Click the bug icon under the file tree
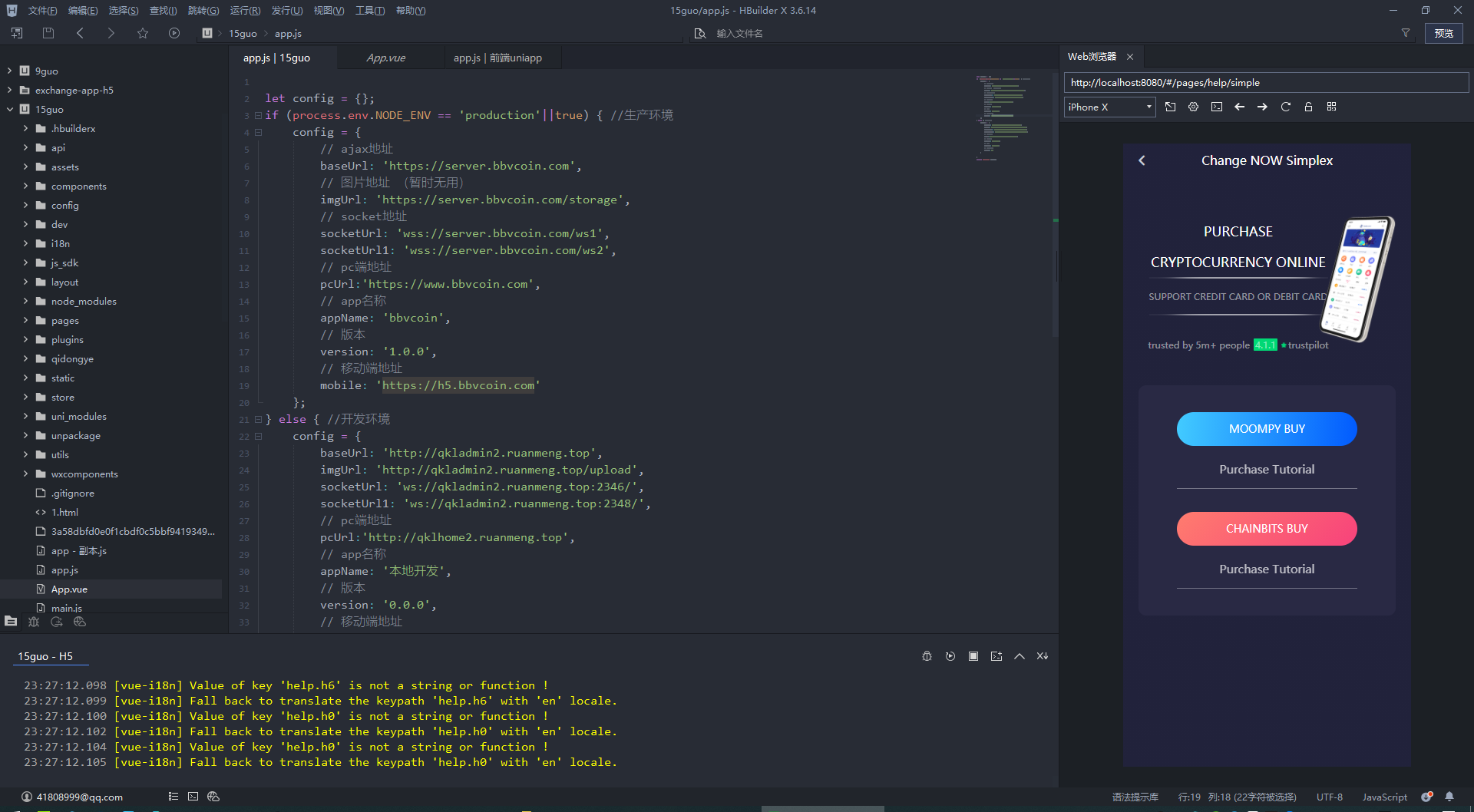Image resolution: width=1474 pixels, height=812 pixels. coord(34,622)
